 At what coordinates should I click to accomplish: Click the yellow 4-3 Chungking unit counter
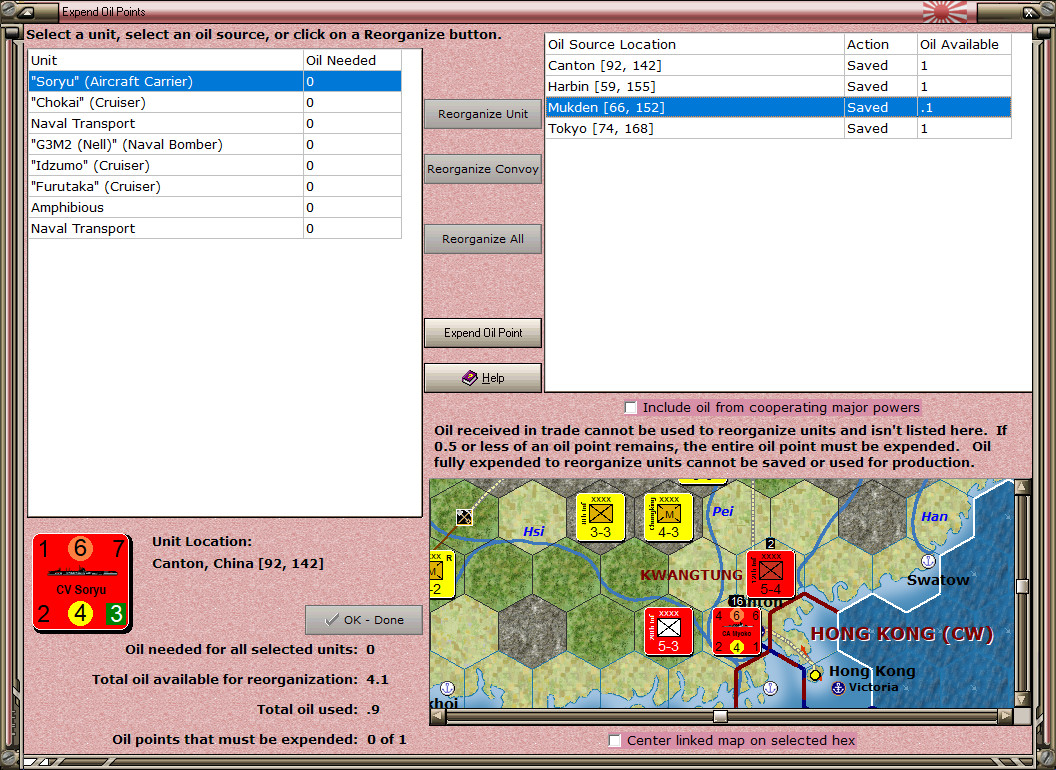668,517
